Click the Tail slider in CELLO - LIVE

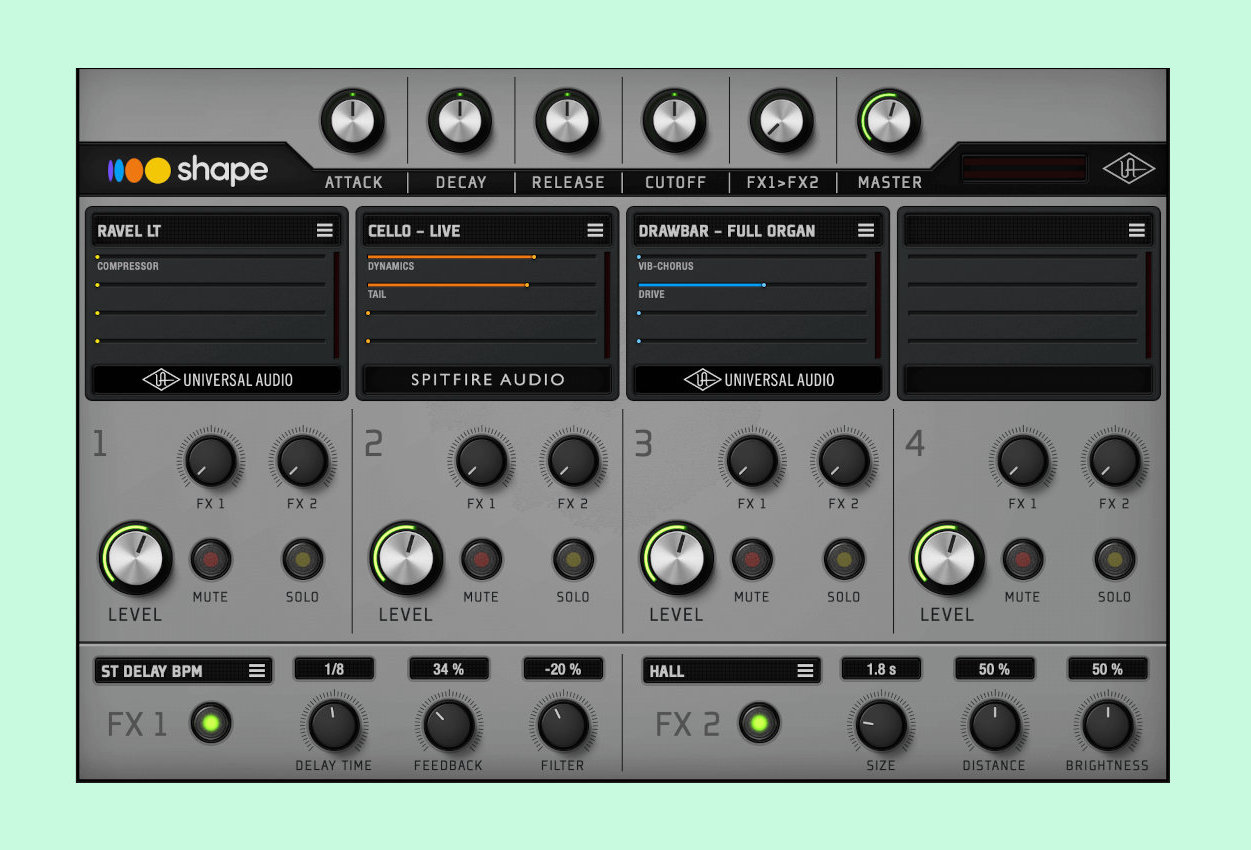point(482,285)
